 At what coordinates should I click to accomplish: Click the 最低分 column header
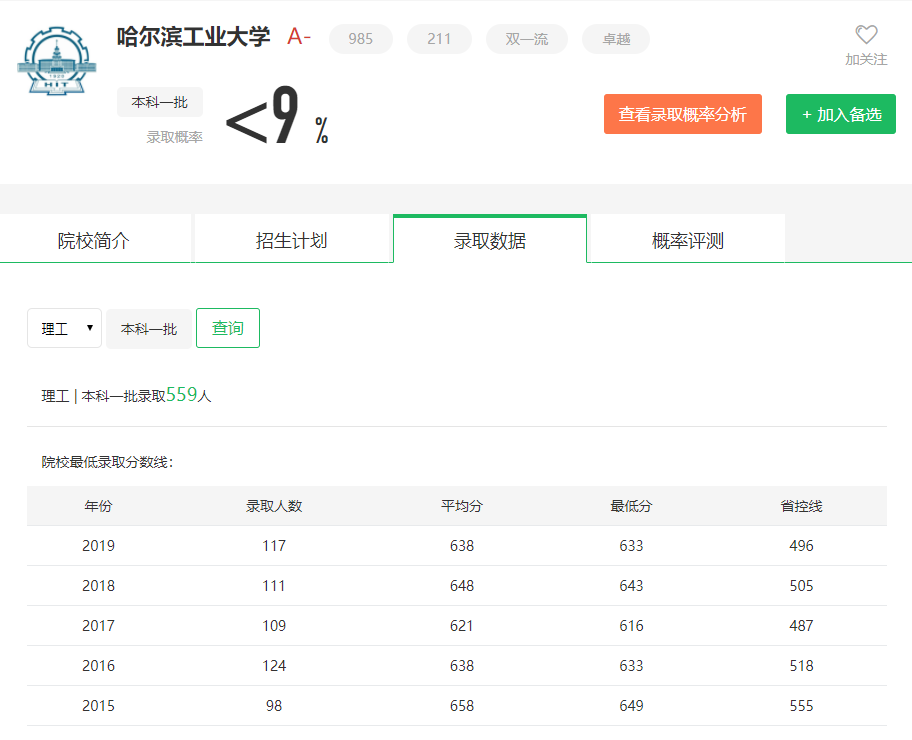click(631, 506)
